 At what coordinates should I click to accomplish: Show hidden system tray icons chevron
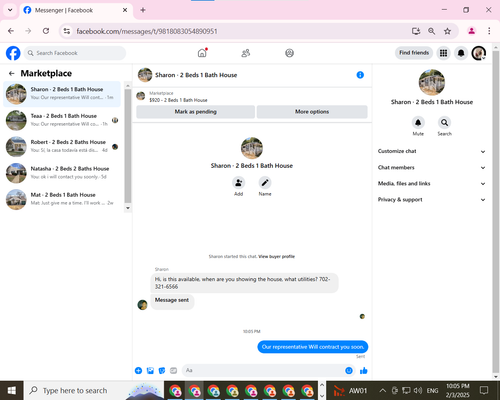[x=383, y=390]
